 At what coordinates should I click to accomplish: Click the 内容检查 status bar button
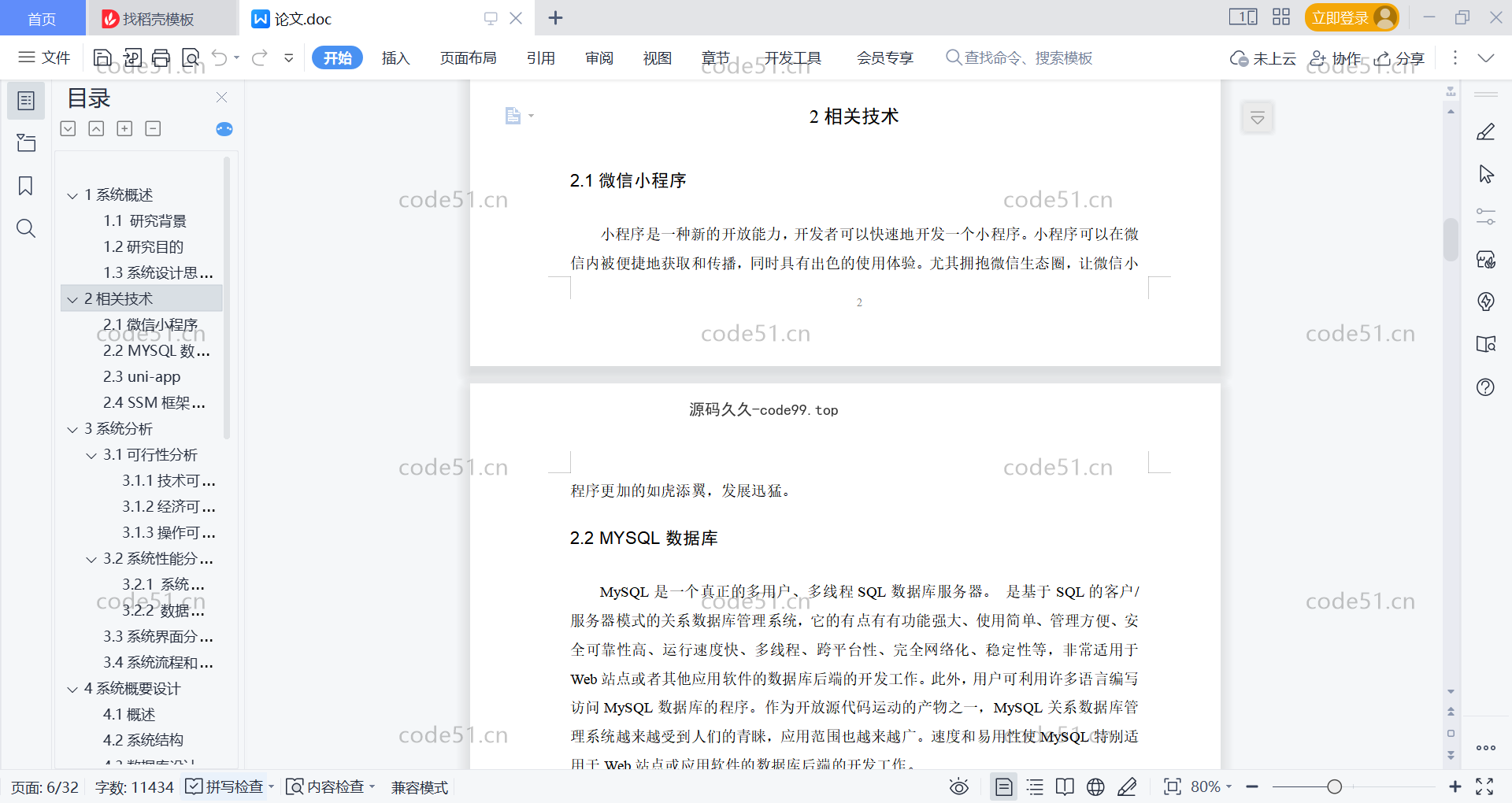(330, 786)
